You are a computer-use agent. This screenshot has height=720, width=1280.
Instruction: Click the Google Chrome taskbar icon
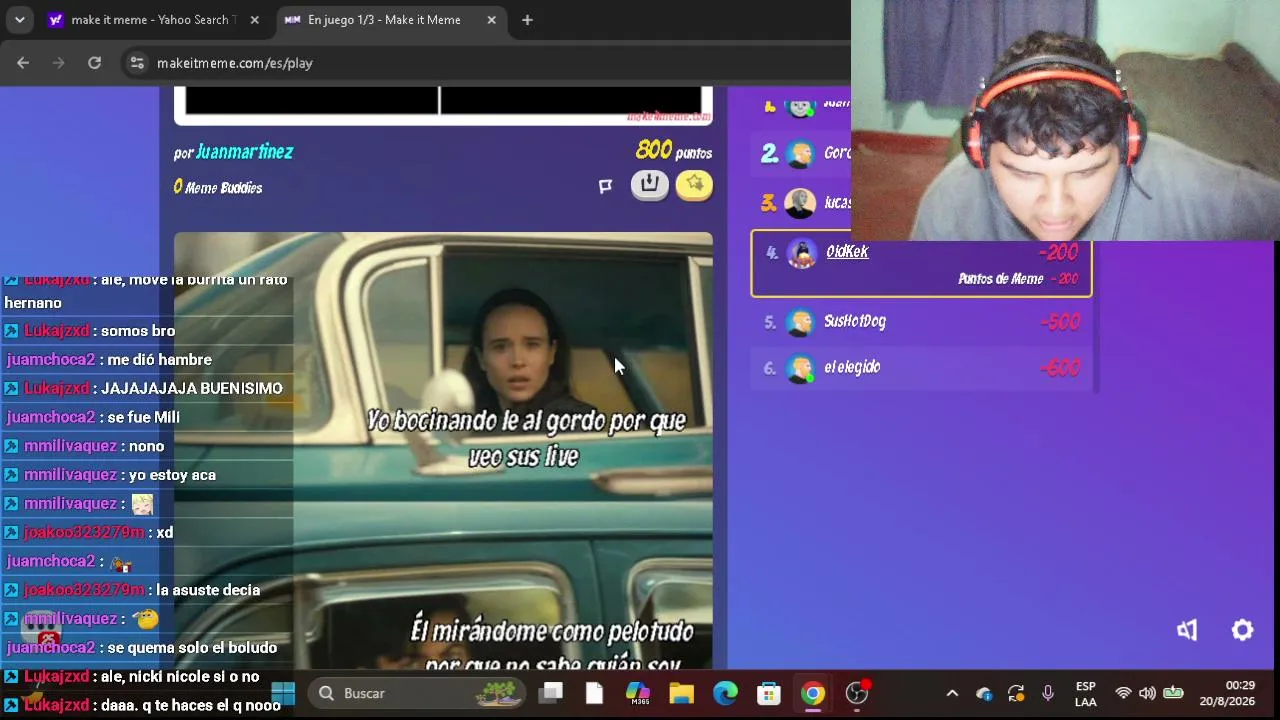click(813, 693)
